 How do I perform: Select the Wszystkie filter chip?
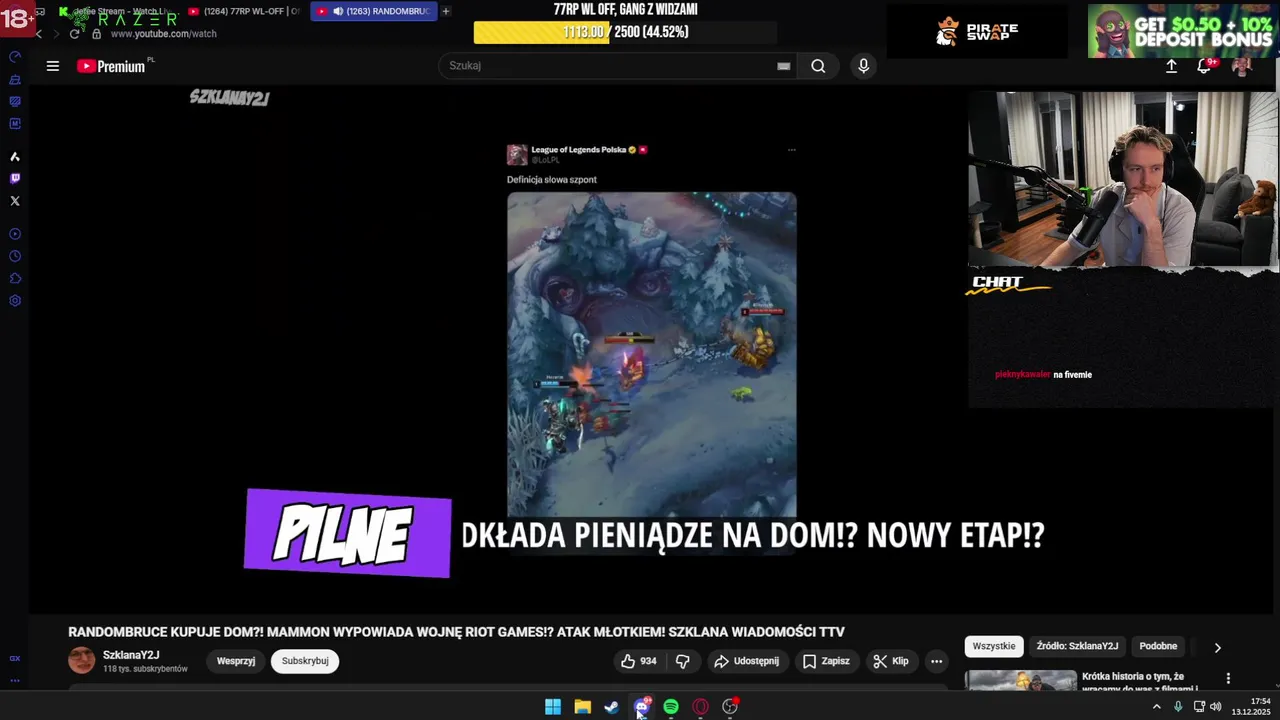(x=994, y=646)
